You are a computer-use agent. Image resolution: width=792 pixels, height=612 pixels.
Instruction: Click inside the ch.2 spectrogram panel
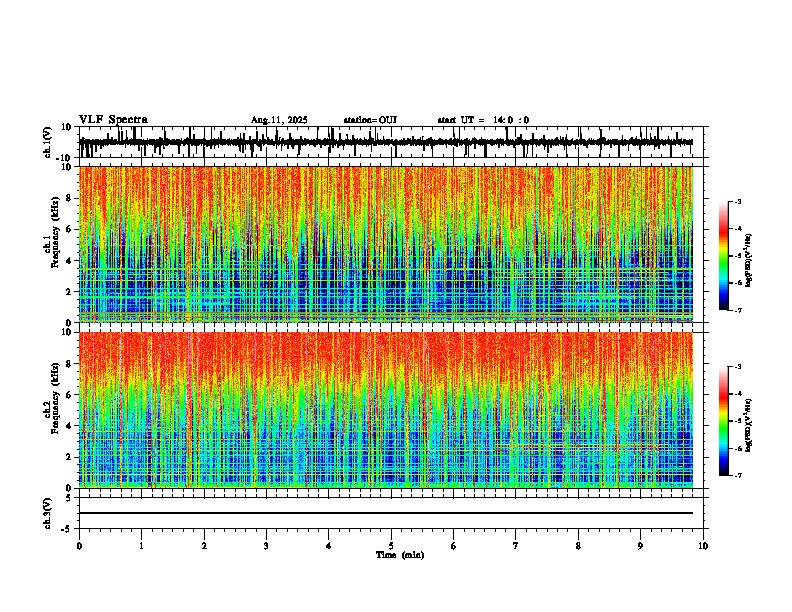click(x=386, y=410)
